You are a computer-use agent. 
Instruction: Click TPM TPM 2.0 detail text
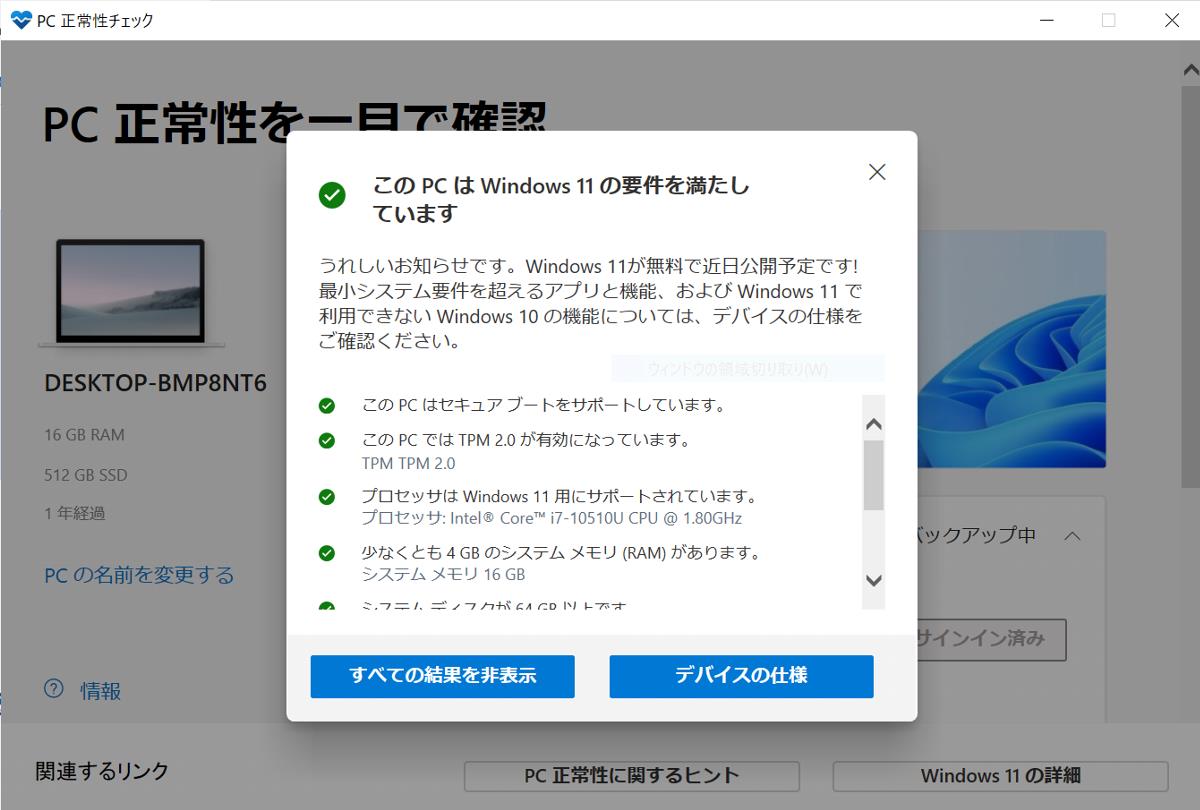point(408,463)
